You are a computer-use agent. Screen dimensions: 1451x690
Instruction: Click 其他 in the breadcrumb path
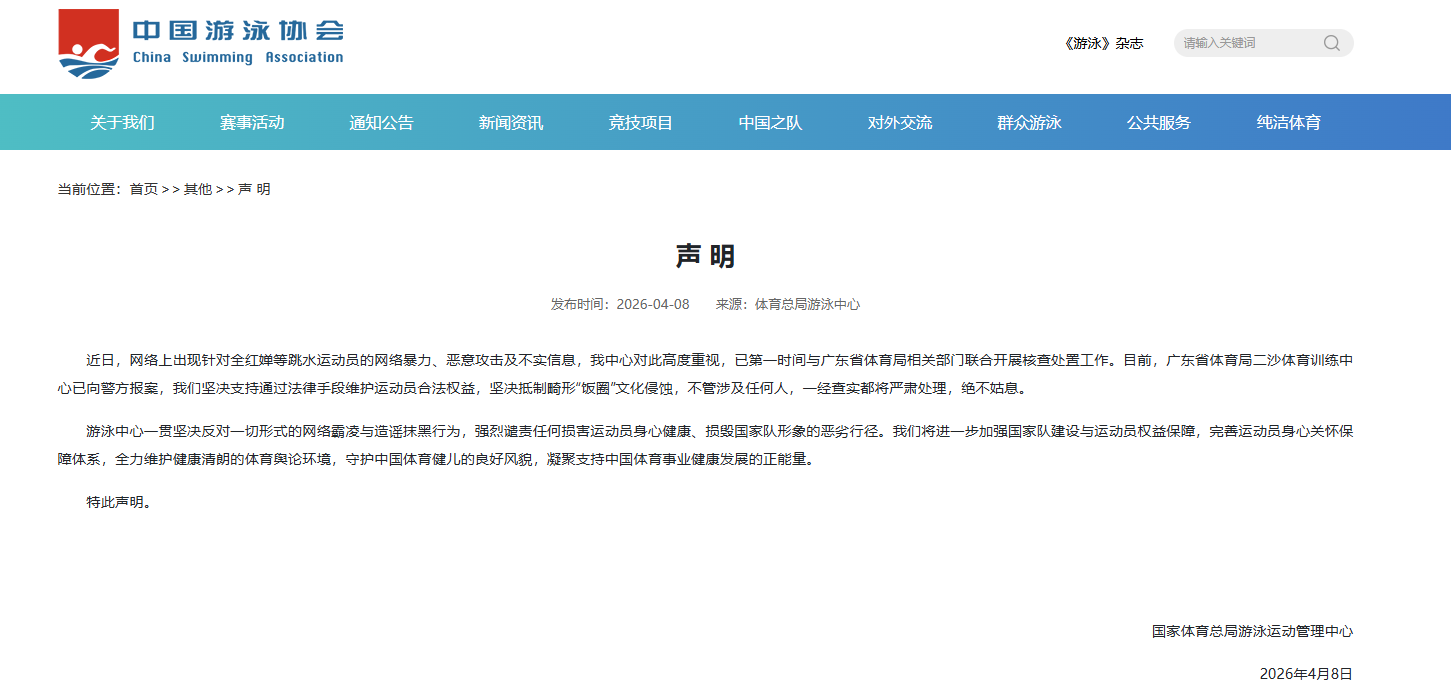tap(198, 189)
